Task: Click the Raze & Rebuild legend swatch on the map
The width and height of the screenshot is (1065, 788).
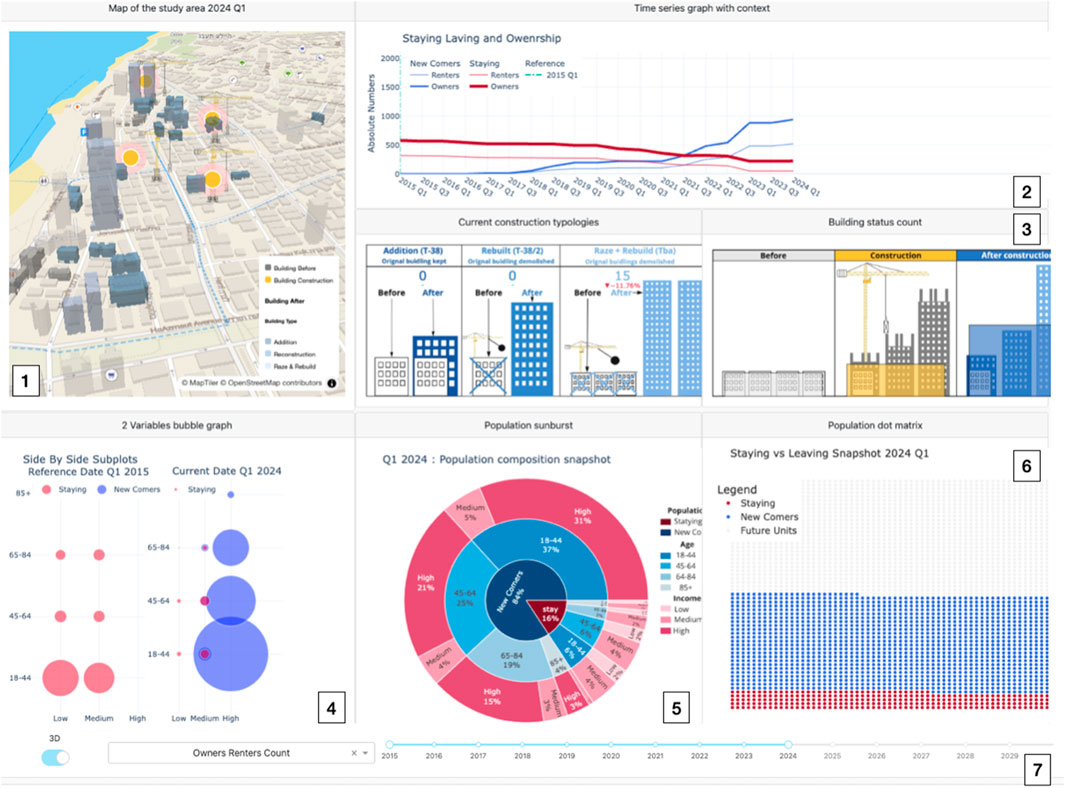Action: tap(268, 366)
